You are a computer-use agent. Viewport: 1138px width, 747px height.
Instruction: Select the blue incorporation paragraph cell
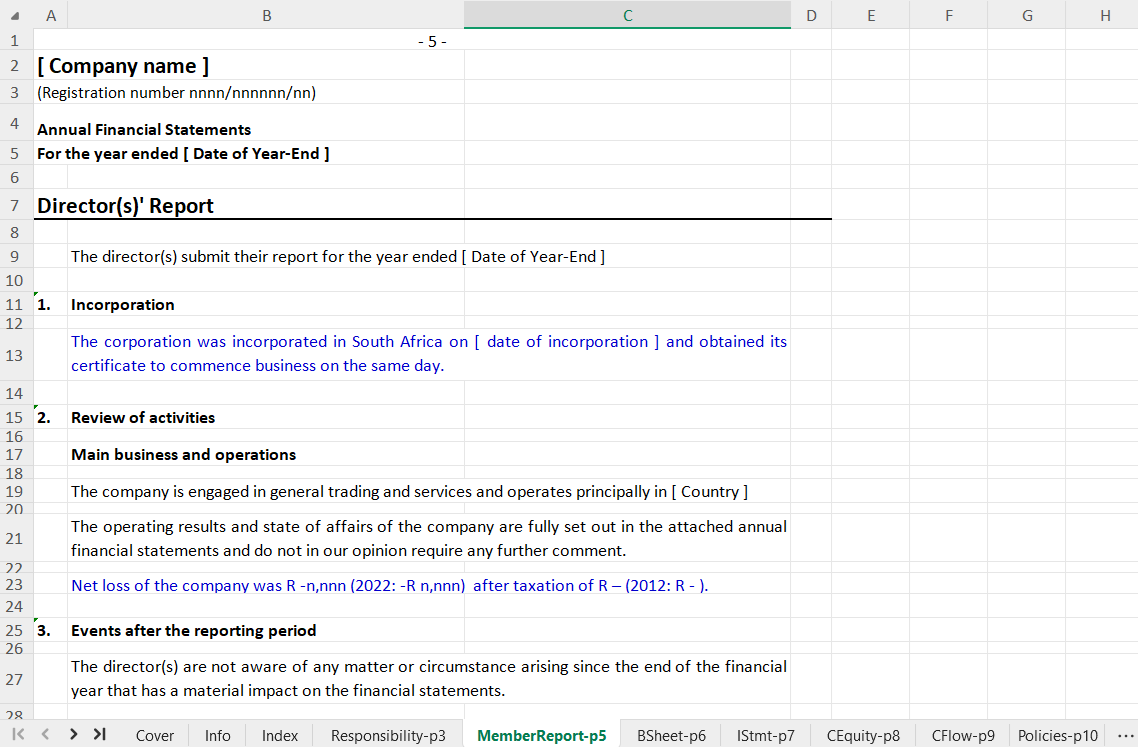428,354
